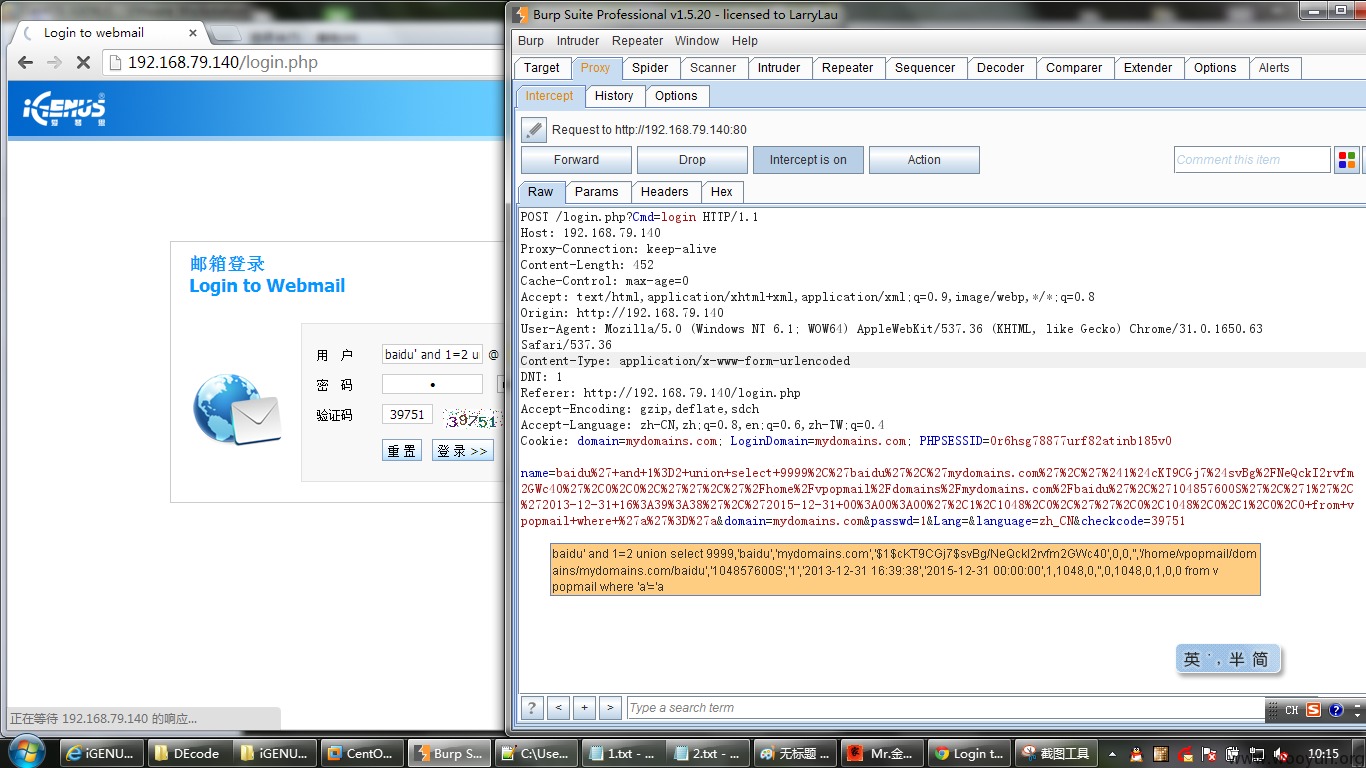Open Proxy Options sub-tab

pos(677,96)
